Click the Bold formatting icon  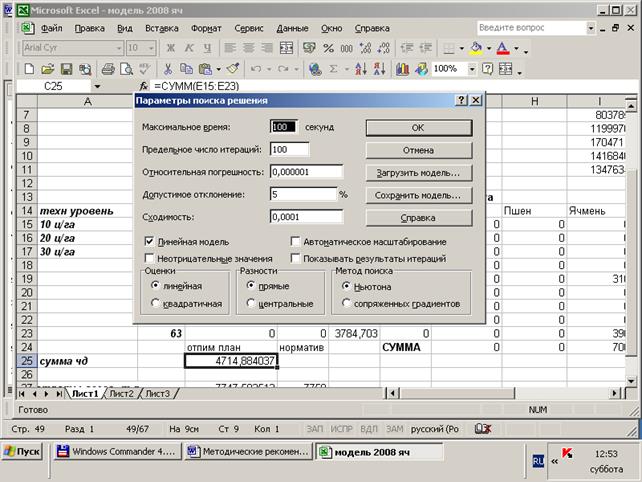click(171, 48)
